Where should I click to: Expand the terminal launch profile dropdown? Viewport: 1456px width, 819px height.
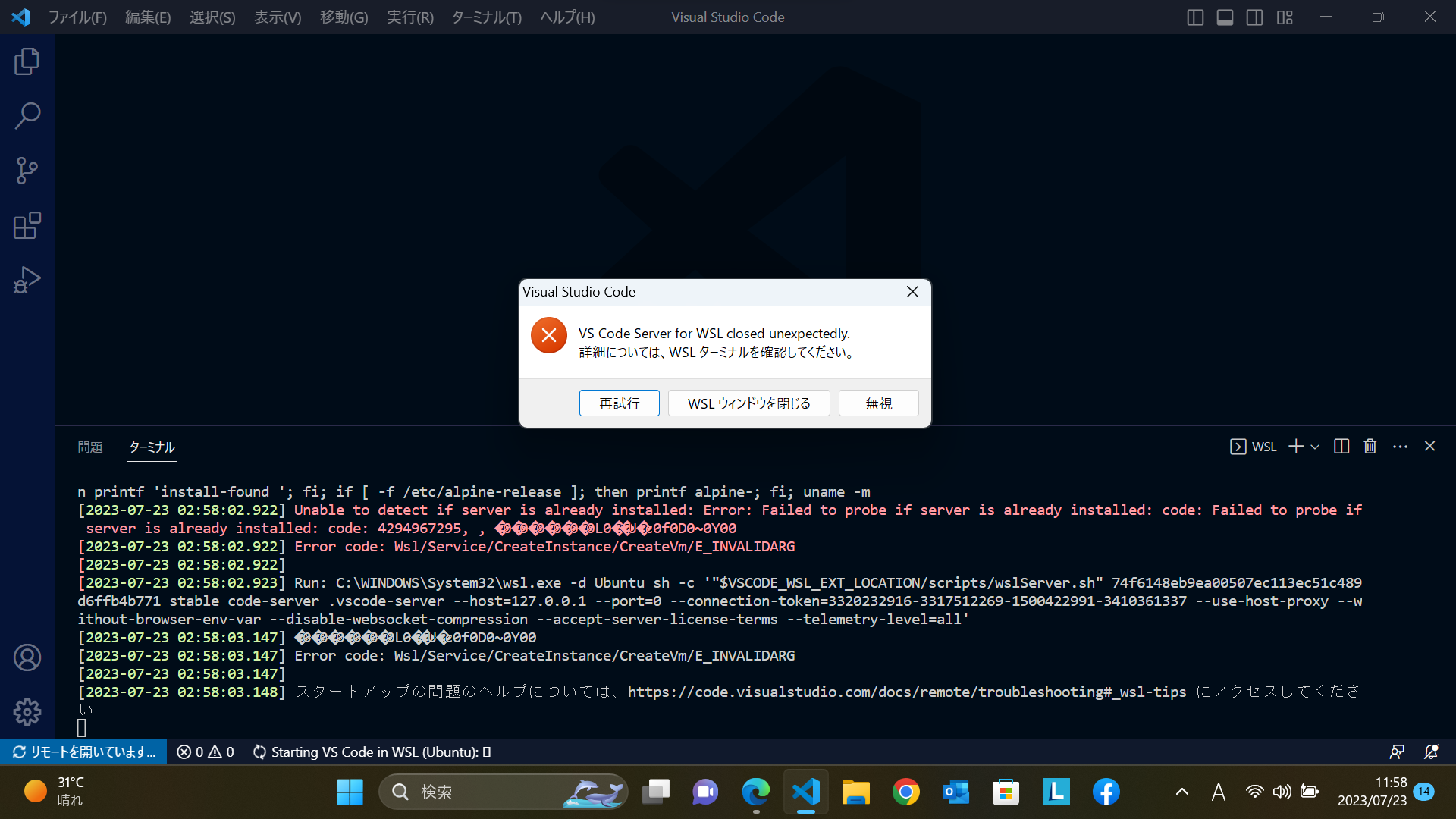(1315, 447)
